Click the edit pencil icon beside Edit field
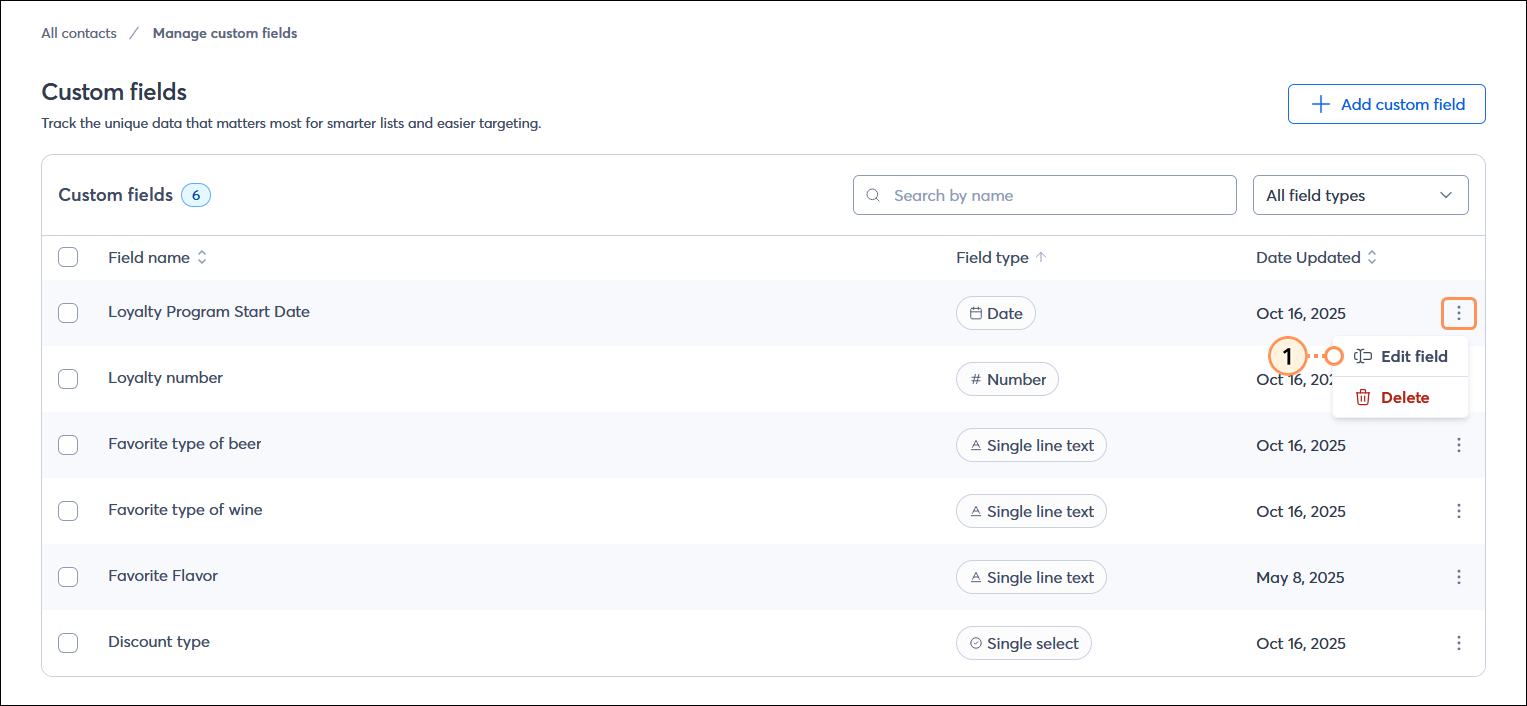The image size is (1527, 706). tap(1362, 356)
